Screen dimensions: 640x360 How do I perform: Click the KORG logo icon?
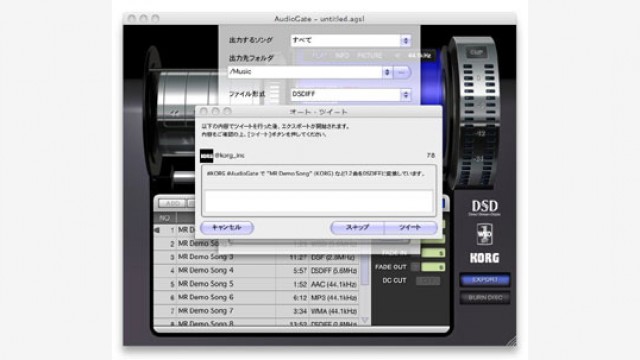484,258
